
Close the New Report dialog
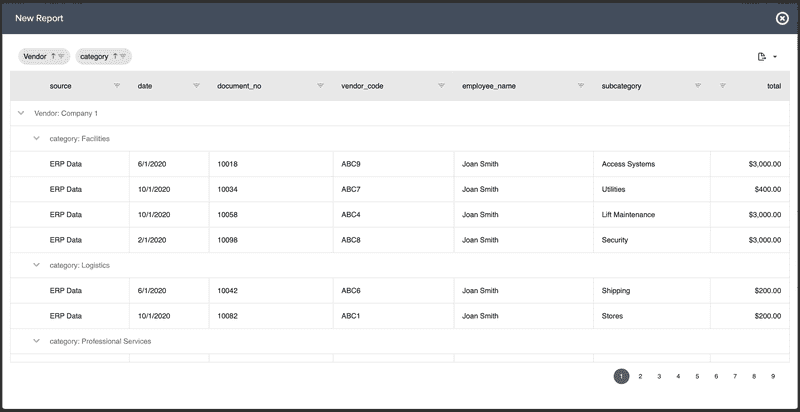point(782,18)
